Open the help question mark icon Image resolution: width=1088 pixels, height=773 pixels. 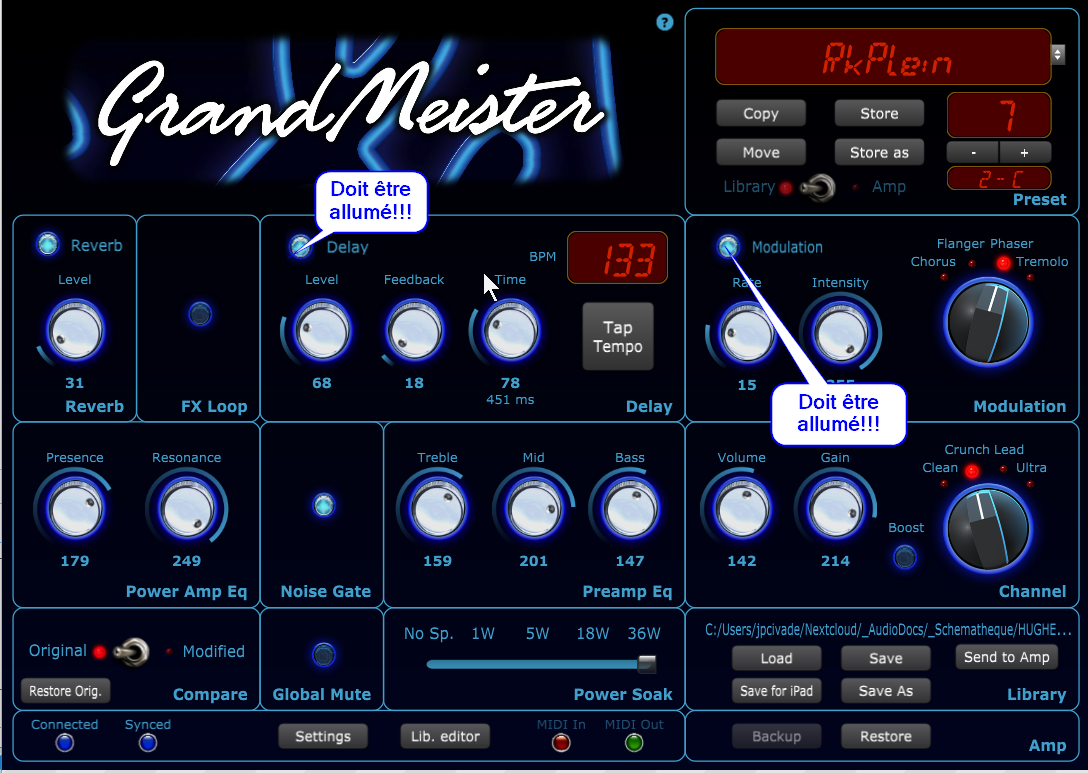(x=665, y=22)
